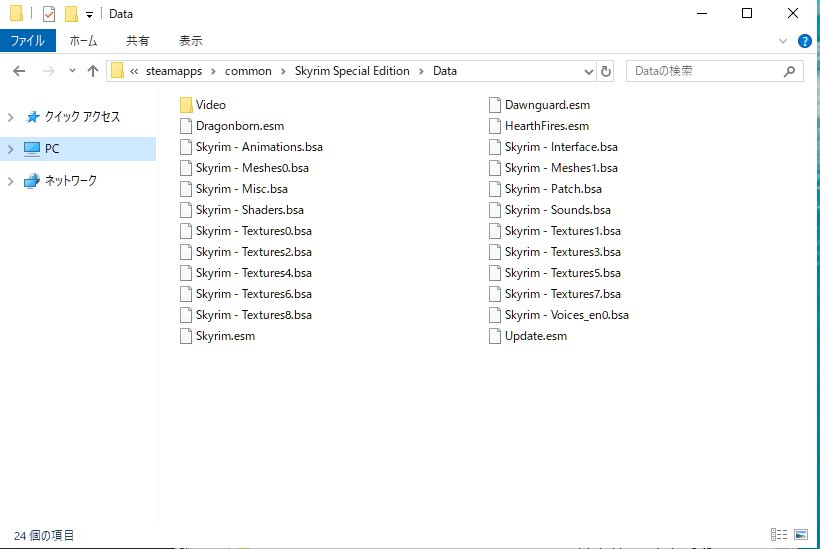The width and height of the screenshot is (820, 549).
Task: Click the Update.esm file name
Action: 536,336
